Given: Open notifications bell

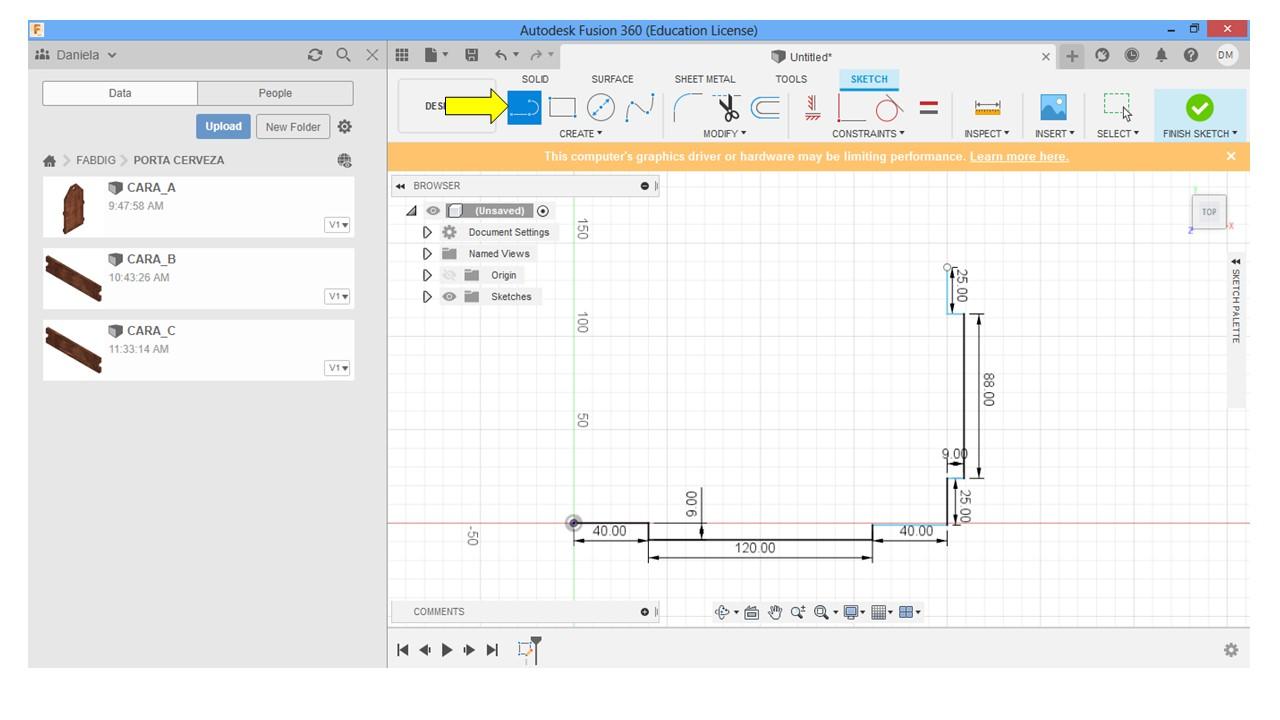Looking at the screenshot, I should point(1161,56).
